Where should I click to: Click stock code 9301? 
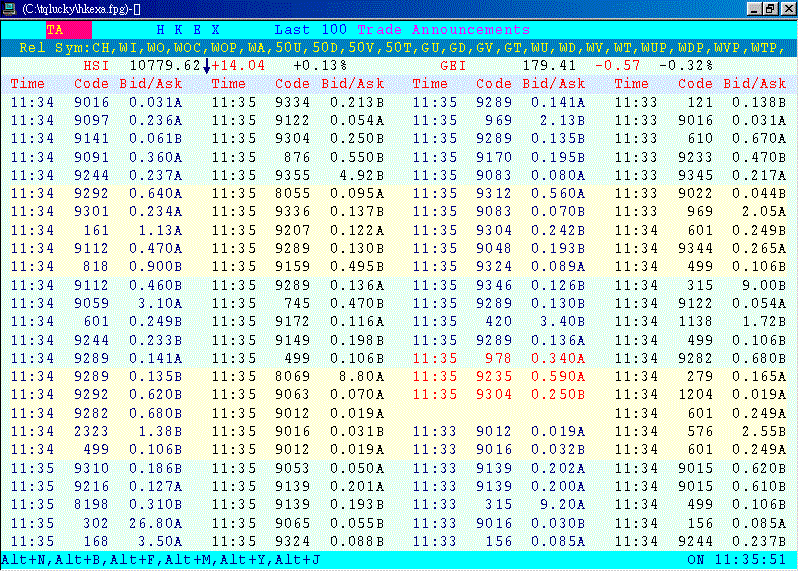click(92, 212)
